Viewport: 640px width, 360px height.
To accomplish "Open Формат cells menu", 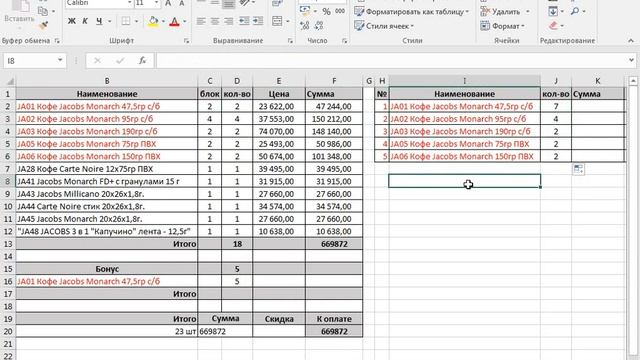I will 502,26.
